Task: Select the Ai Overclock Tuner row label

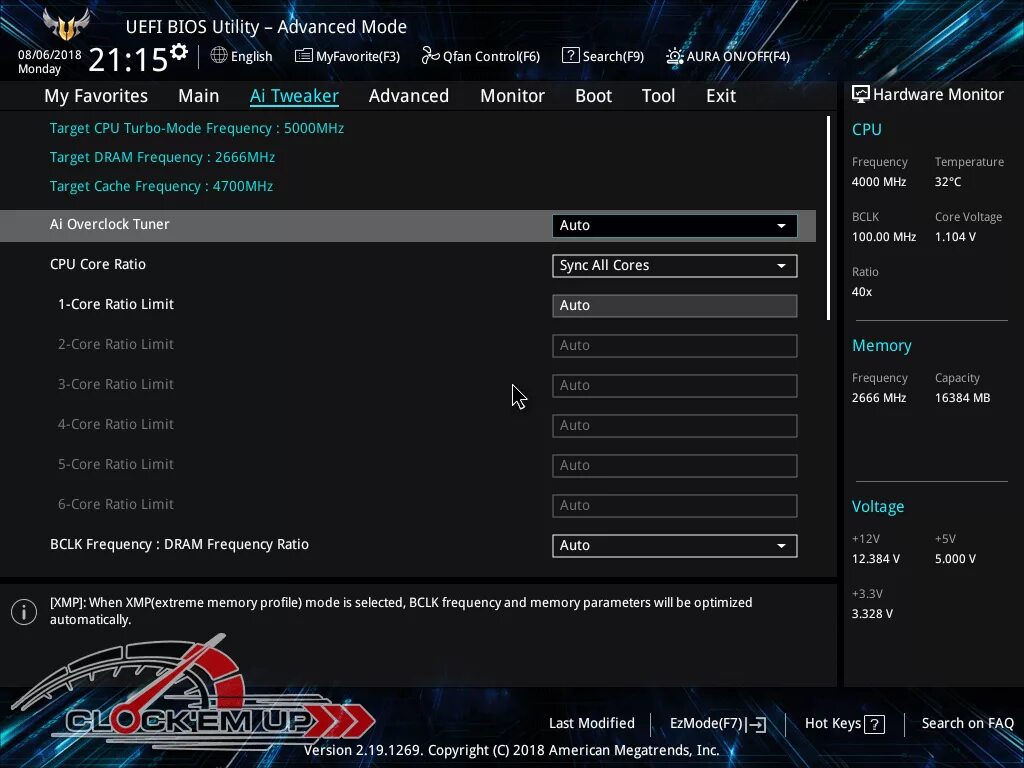Action: pyautogui.click(x=110, y=224)
